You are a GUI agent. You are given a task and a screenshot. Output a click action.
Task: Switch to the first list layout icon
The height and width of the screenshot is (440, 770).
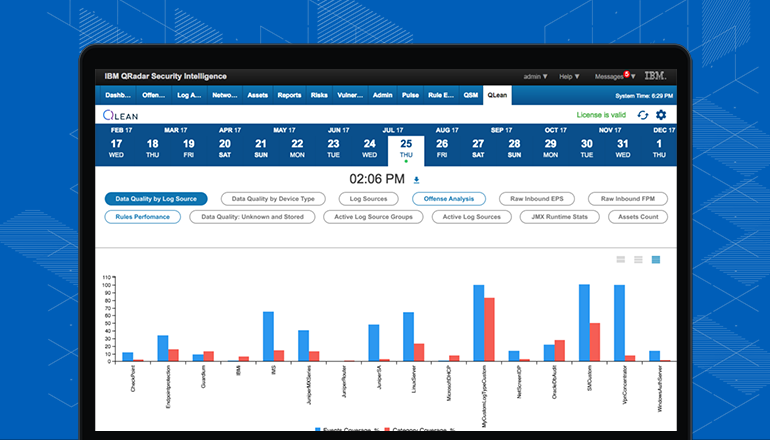[621, 259]
